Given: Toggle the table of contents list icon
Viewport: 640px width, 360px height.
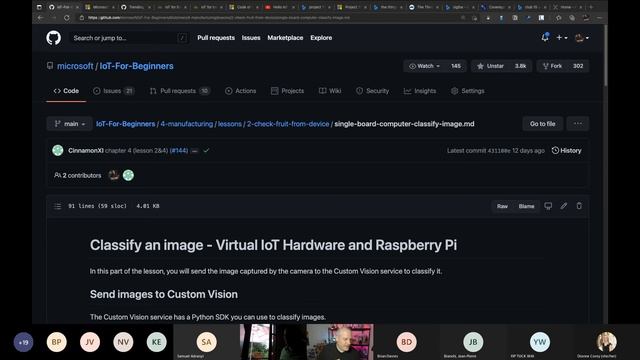Looking at the screenshot, I should coord(58,206).
